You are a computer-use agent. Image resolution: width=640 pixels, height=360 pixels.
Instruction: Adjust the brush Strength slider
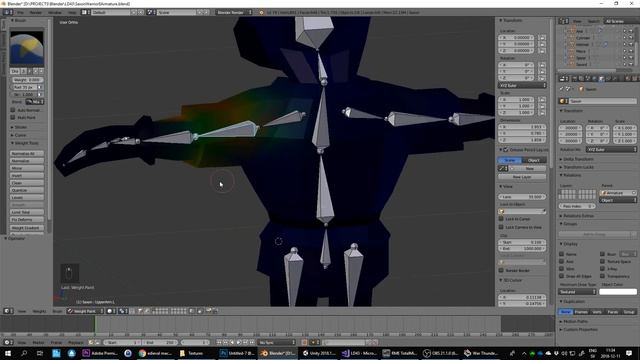[x=24, y=94]
